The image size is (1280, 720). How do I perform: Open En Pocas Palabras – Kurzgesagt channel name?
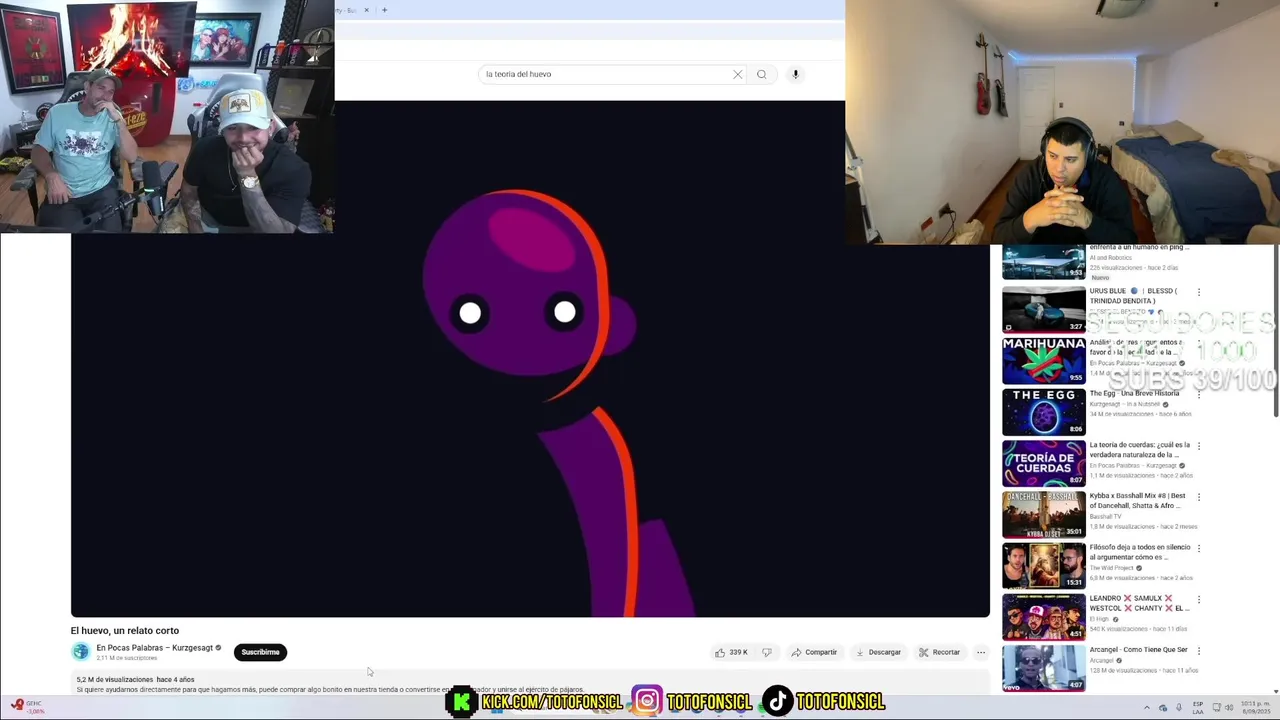point(154,648)
